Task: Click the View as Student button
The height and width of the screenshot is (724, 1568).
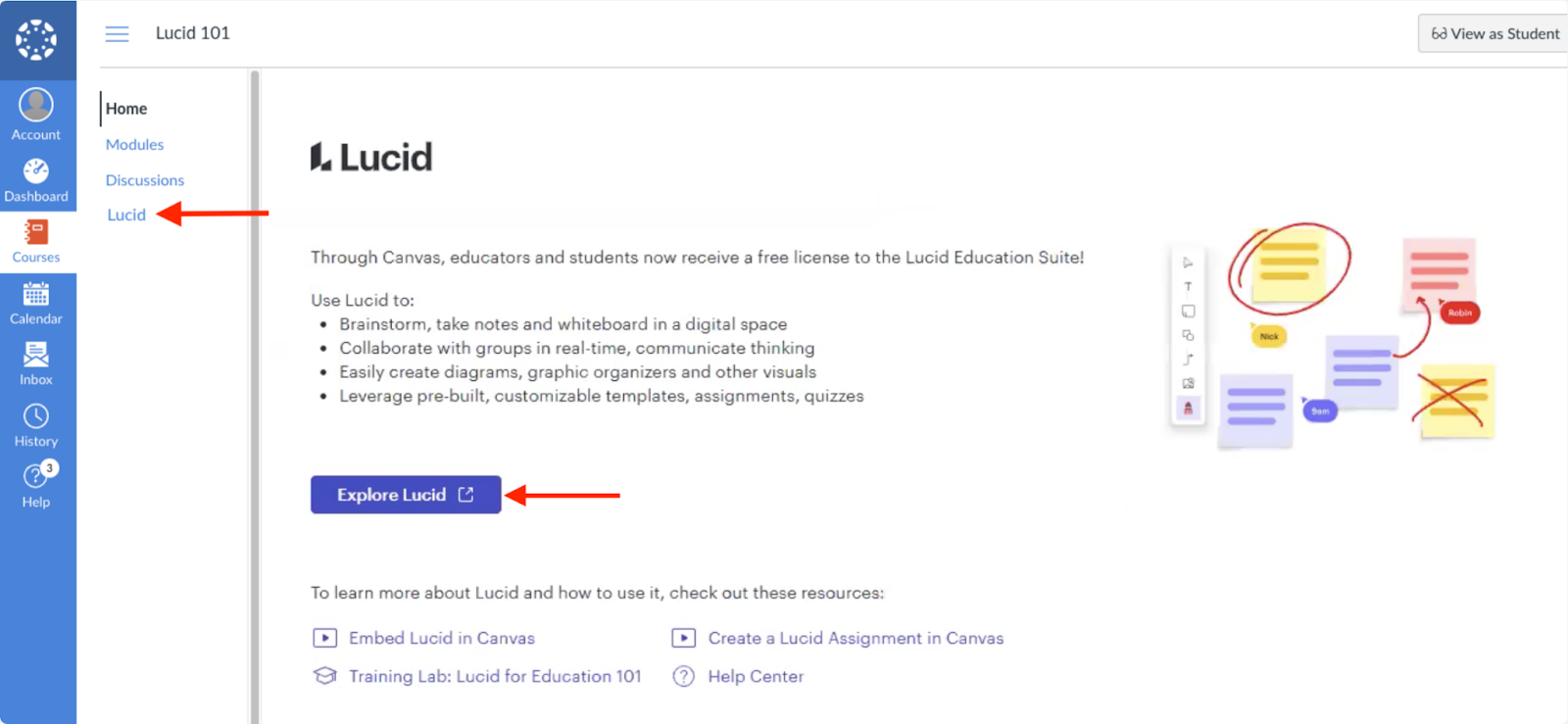Action: pyautogui.click(x=1494, y=33)
